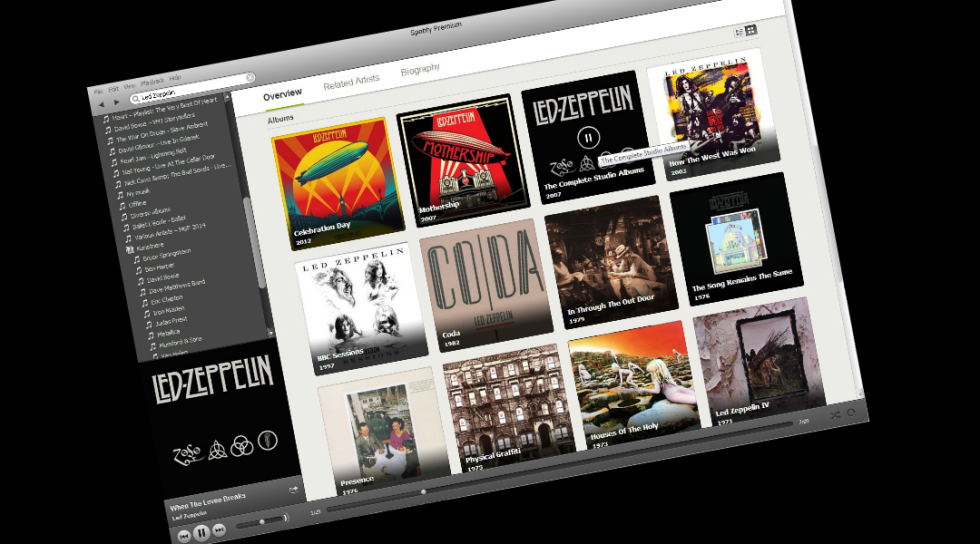Click the magnifier icon in the search box

(135, 98)
